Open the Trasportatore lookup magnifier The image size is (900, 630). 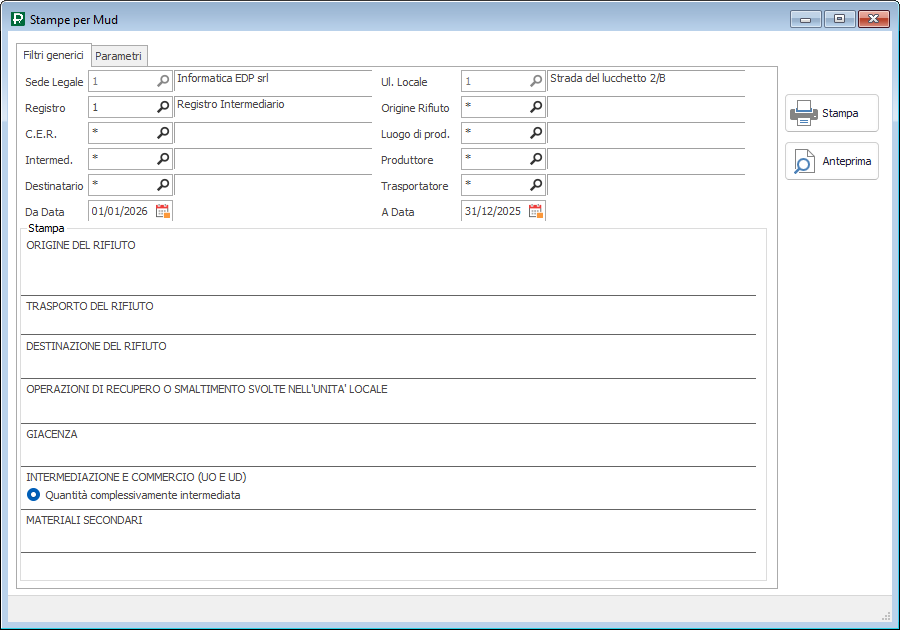click(x=536, y=185)
